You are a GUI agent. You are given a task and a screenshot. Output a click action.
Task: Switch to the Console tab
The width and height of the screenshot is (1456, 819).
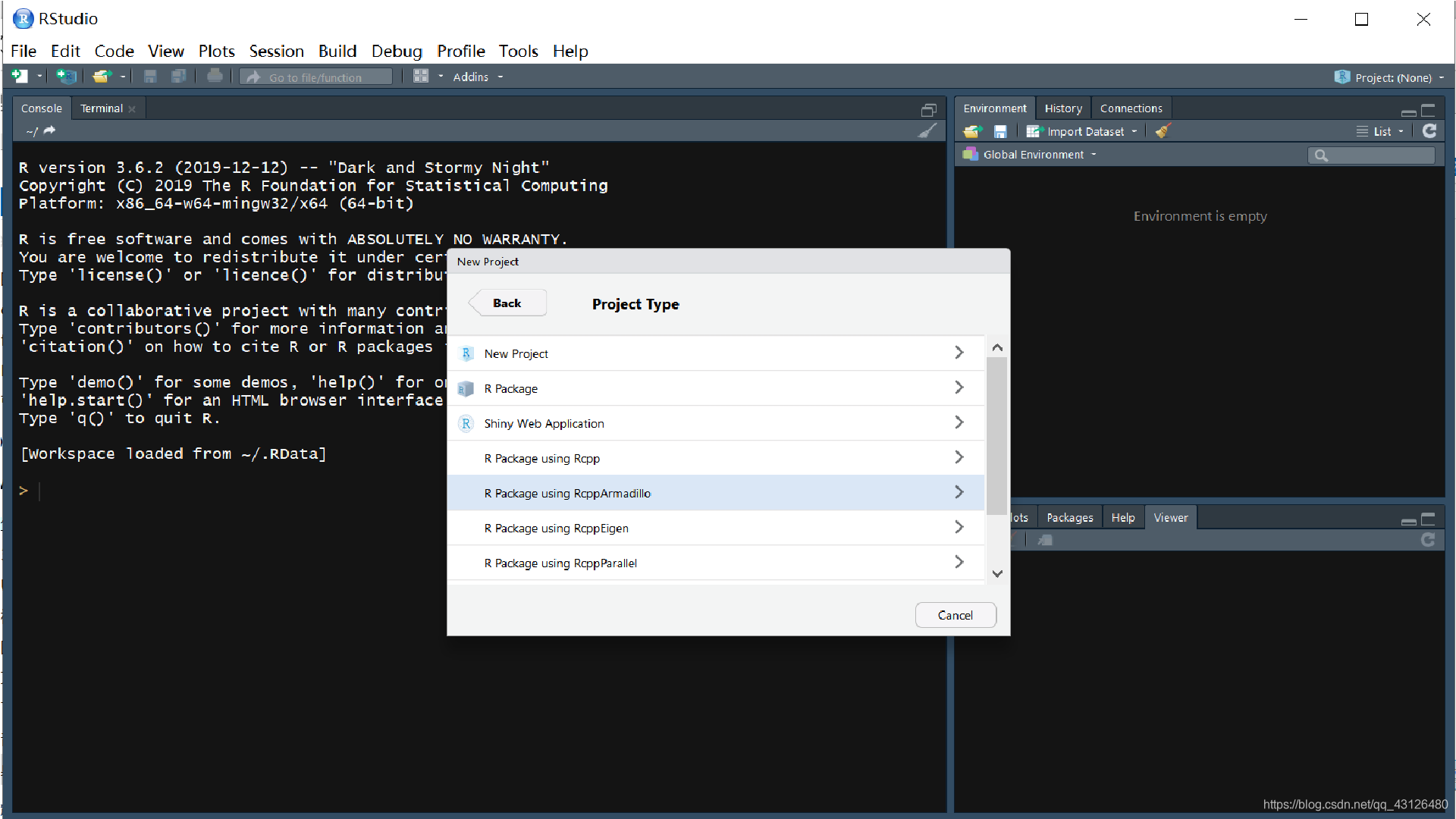pyautogui.click(x=42, y=108)
